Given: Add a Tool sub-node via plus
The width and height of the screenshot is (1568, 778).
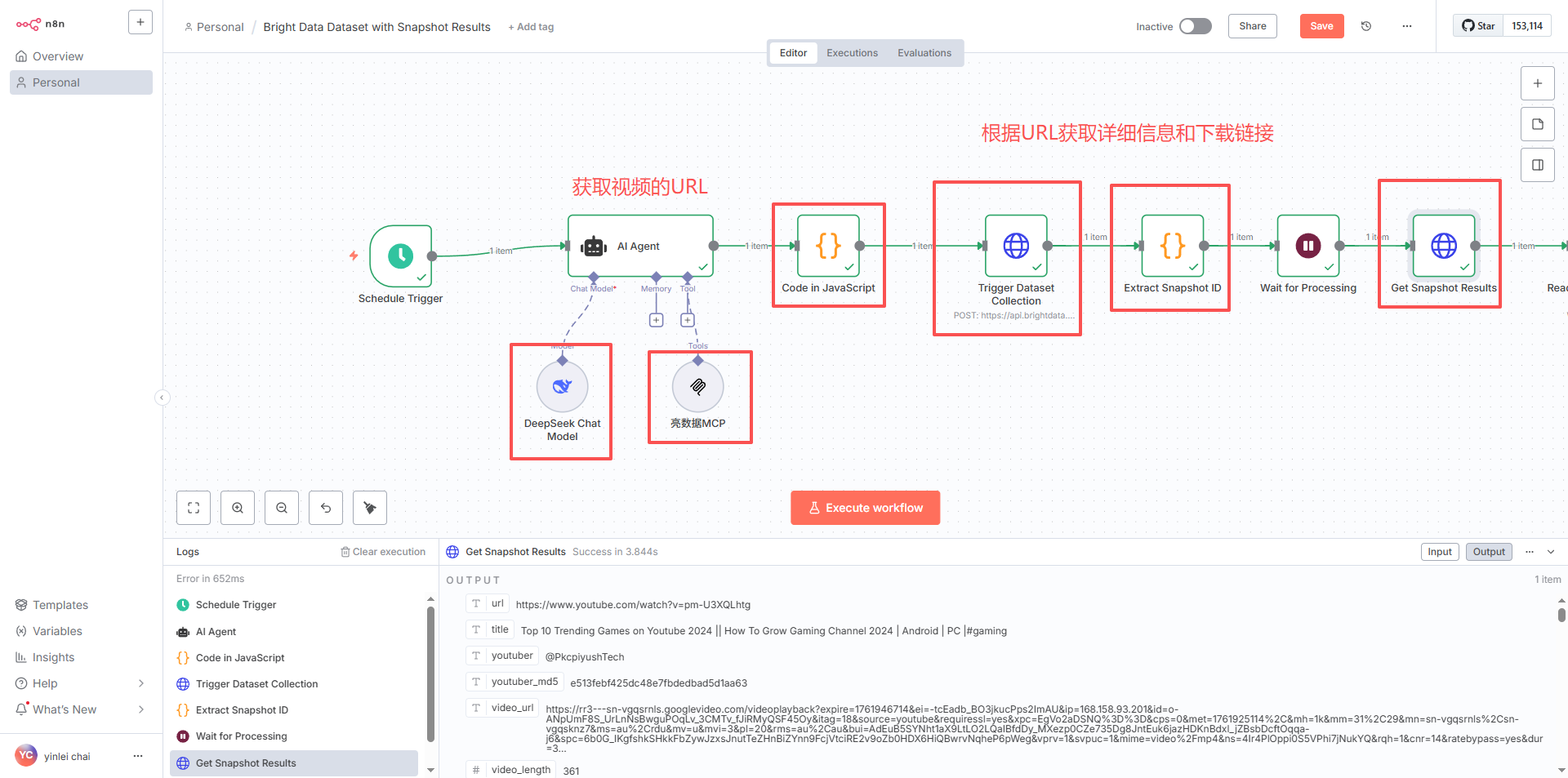Looking at the screenshot, I should (688, 320).
